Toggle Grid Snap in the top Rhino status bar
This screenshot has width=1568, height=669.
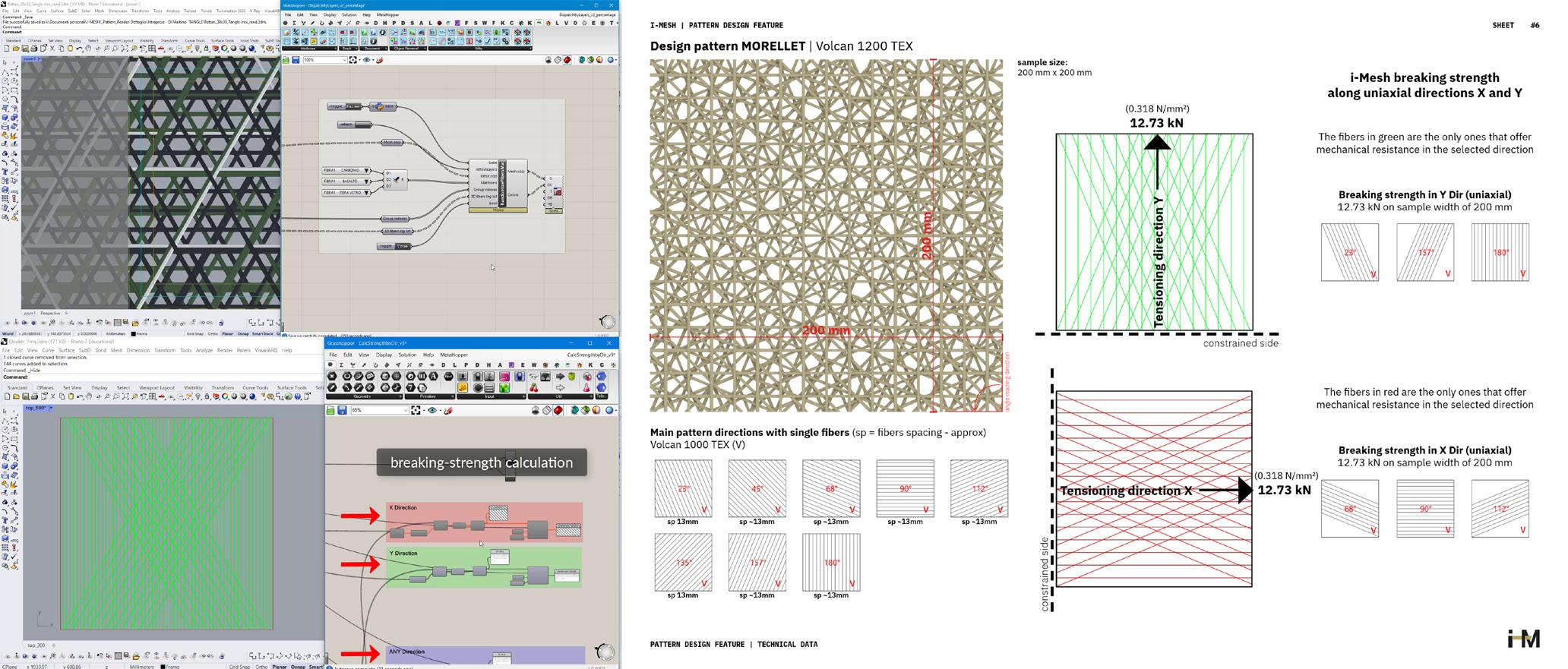click(x=194, y=333)
